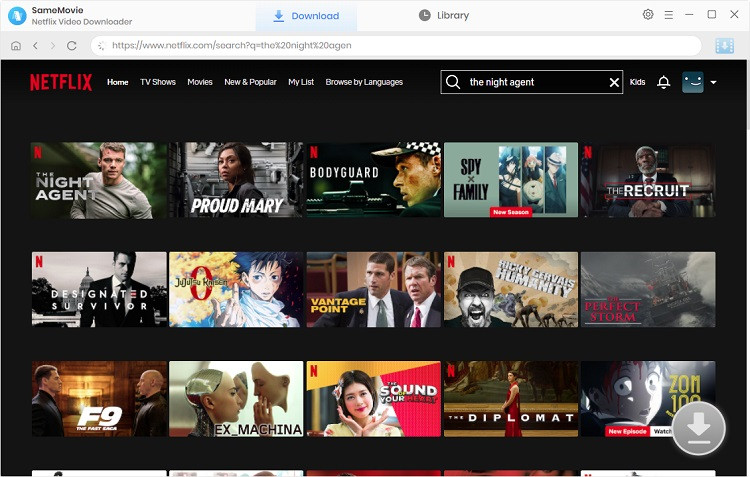The width and height of the screenshot is (750, 477).
Task: Open the settings gear icon
Action: click(x=648, y=14)
